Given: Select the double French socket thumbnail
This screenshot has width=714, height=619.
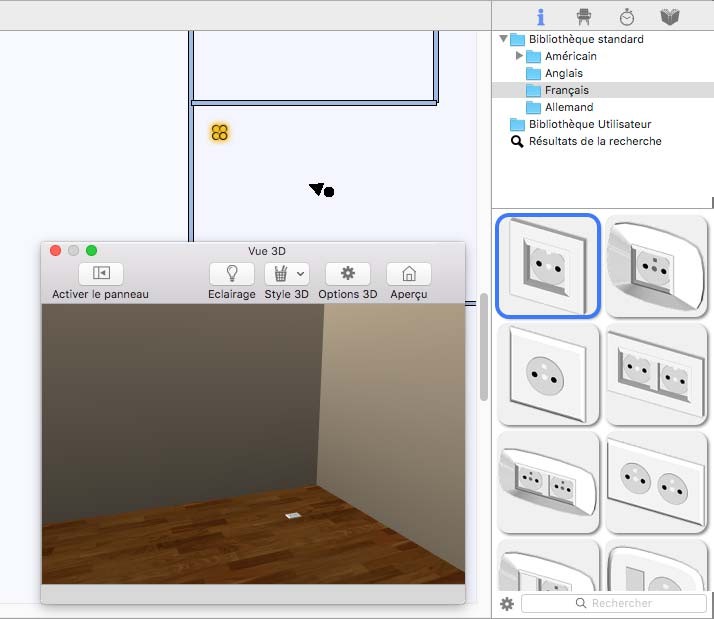Looking at the screenshot, I should coord(657,374).
